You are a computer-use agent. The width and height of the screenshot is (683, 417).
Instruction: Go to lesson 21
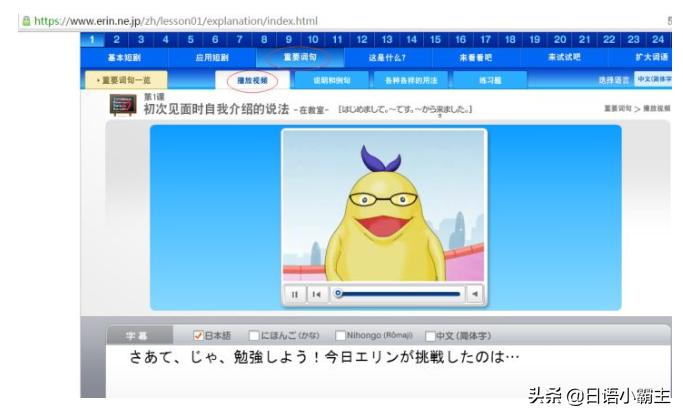[584, 40]
